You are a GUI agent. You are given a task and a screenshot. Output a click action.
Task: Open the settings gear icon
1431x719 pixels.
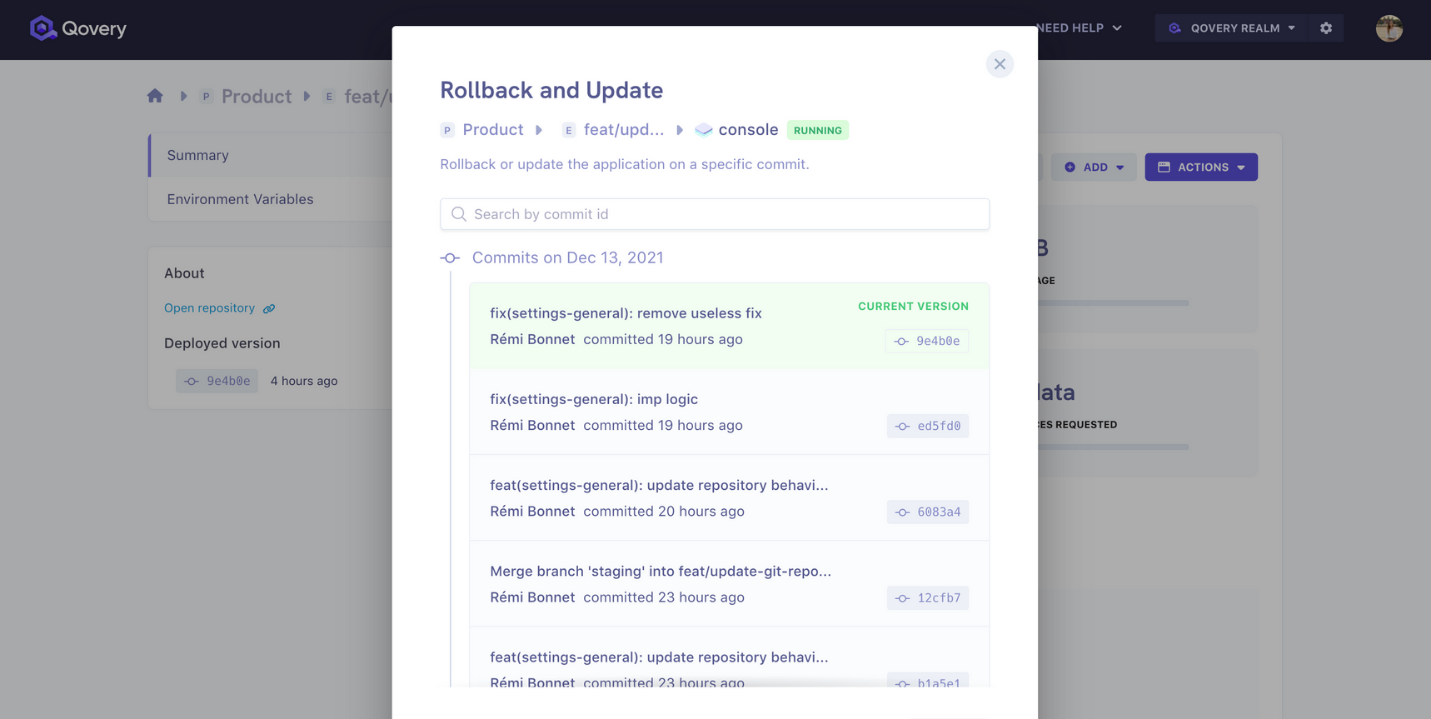[x=1326, y=28]
